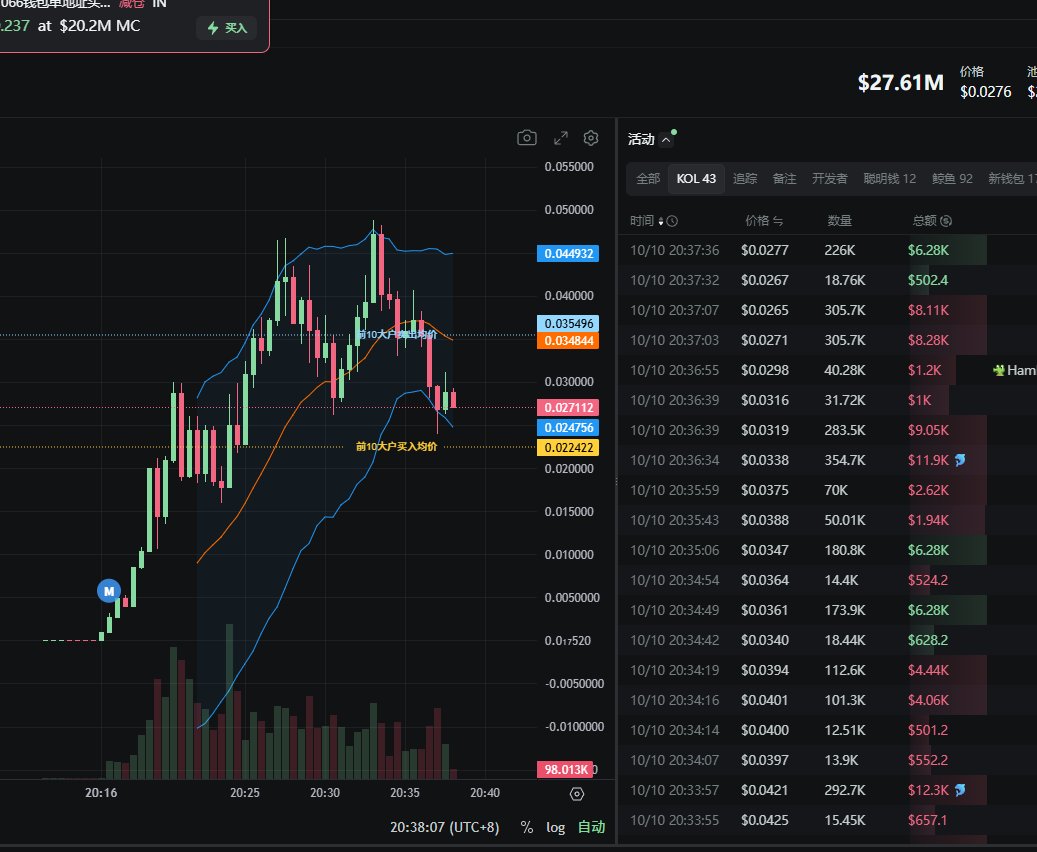Open chart settings gear icon

point(591,138)
